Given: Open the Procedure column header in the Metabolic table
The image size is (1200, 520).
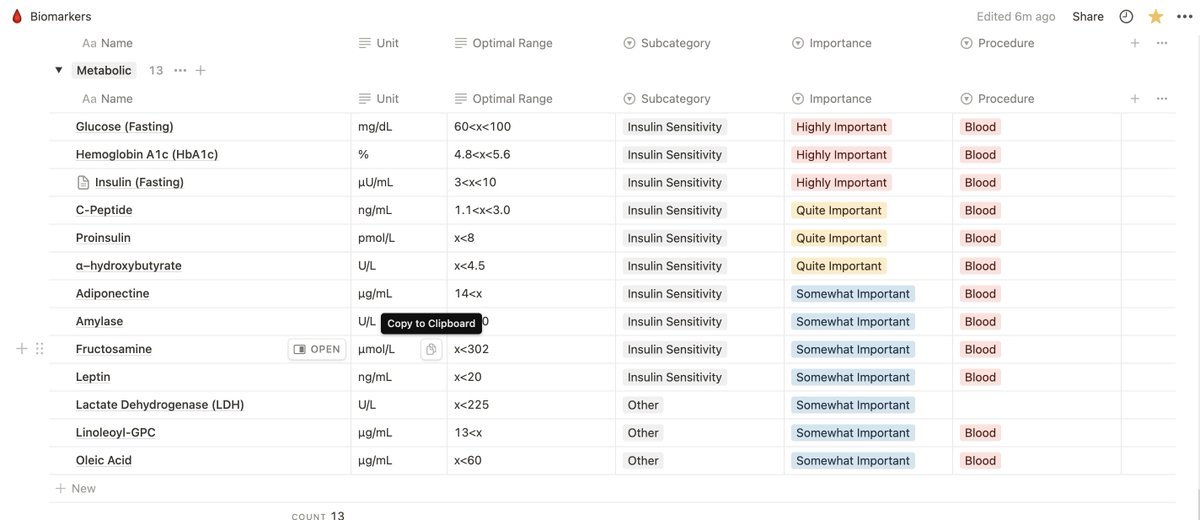Looking at the screenshot, I should [1005, 99].
